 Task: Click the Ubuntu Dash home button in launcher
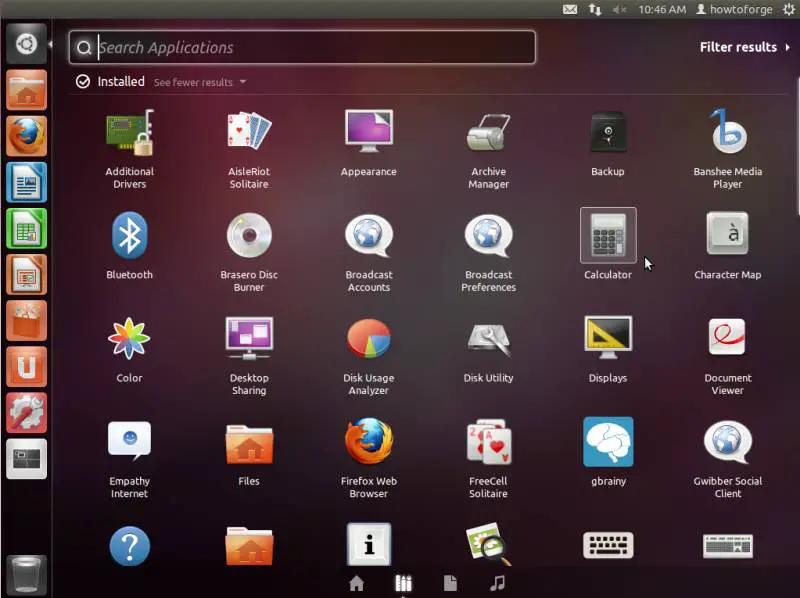(27, 43)
